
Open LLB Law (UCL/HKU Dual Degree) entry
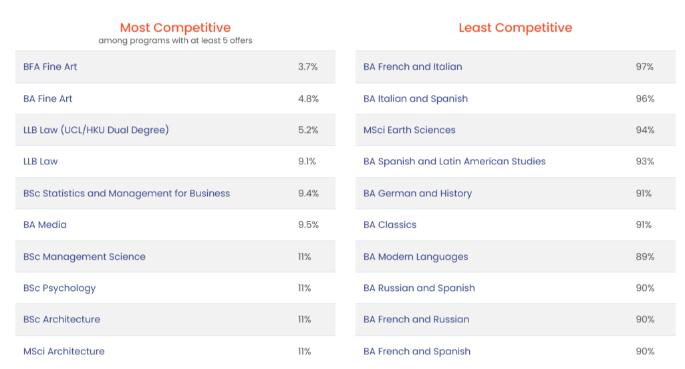pos(96,130)
